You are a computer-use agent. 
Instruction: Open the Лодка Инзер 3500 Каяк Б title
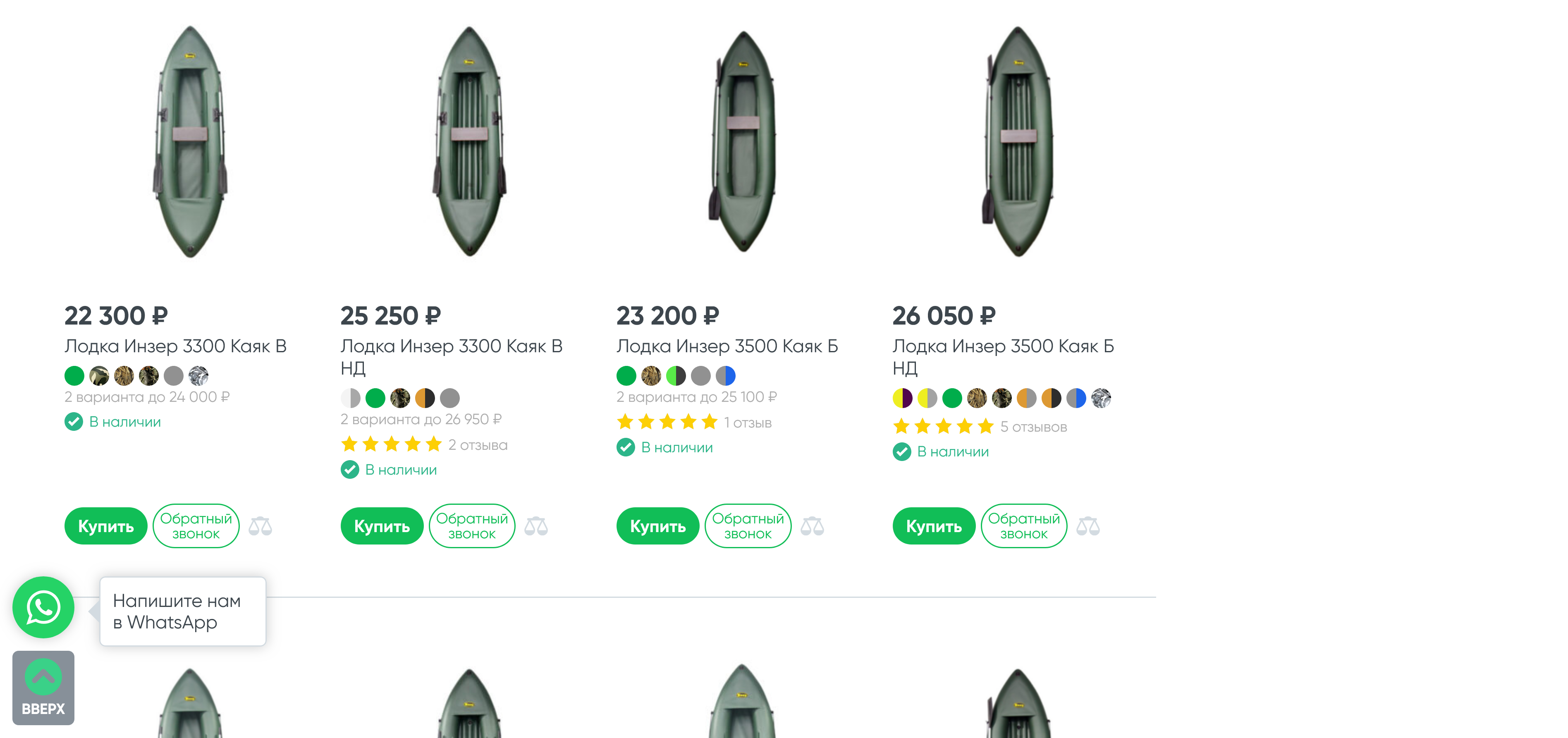[x=727, y=346]
